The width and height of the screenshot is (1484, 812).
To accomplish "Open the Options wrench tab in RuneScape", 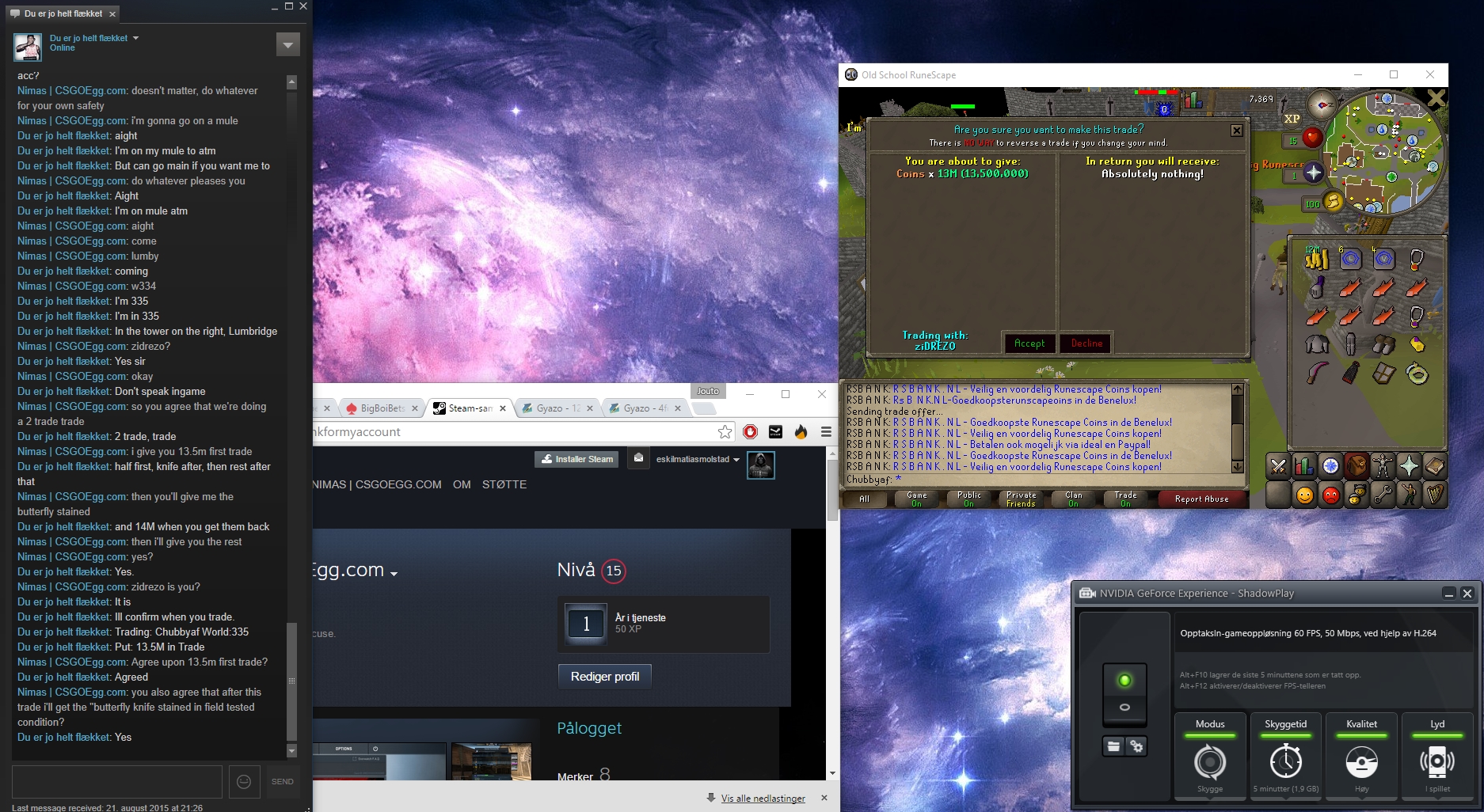I will tap(1383, 495).
